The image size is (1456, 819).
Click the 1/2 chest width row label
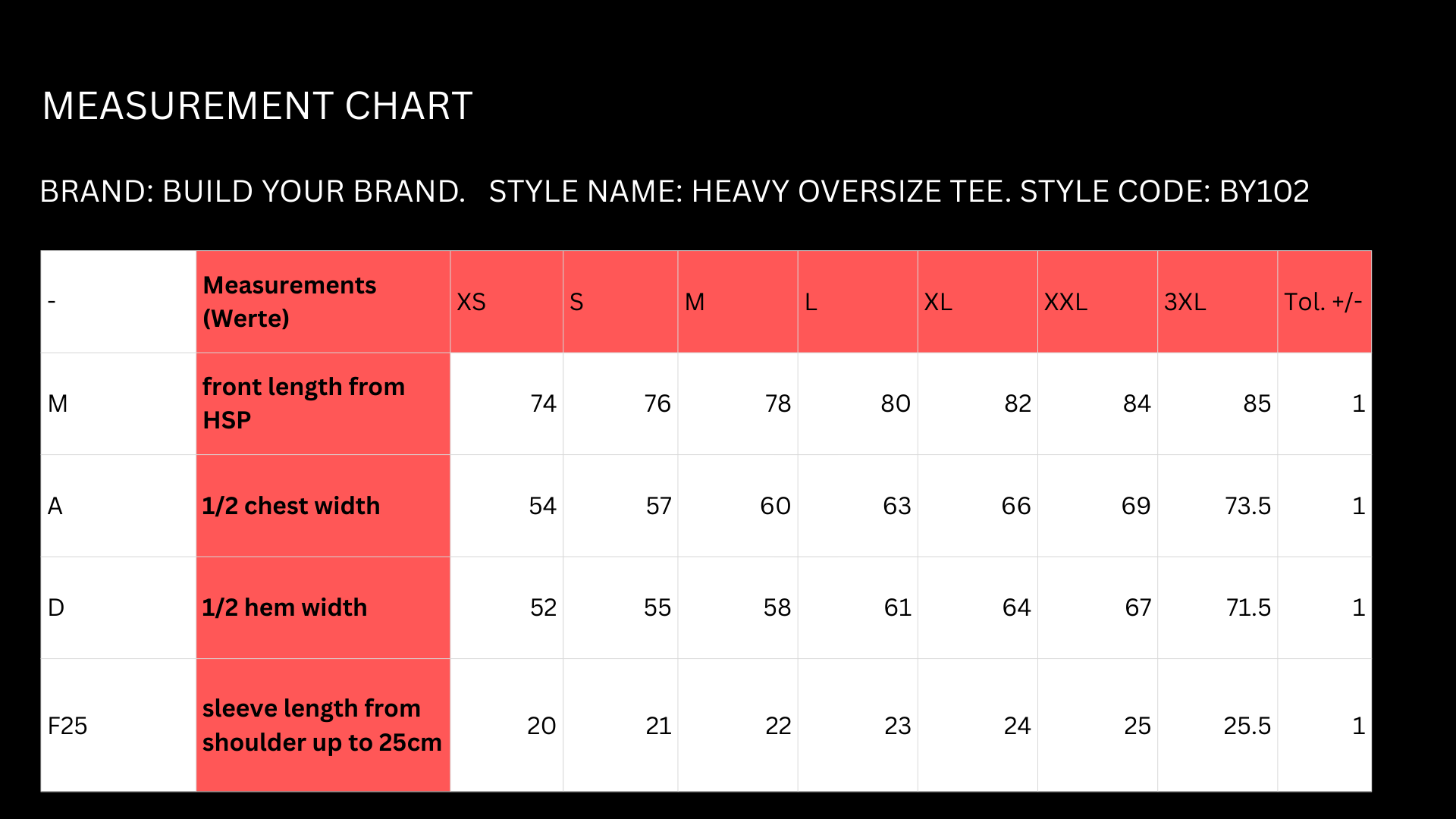(291, 506)
